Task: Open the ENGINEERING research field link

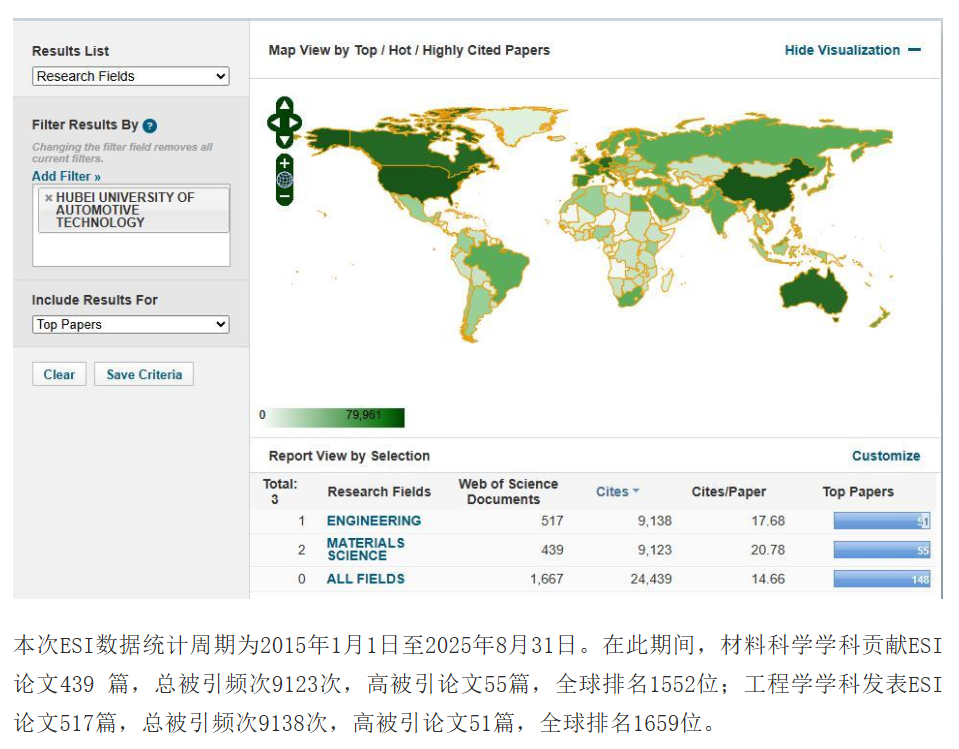Action: [x=373, y=520]
